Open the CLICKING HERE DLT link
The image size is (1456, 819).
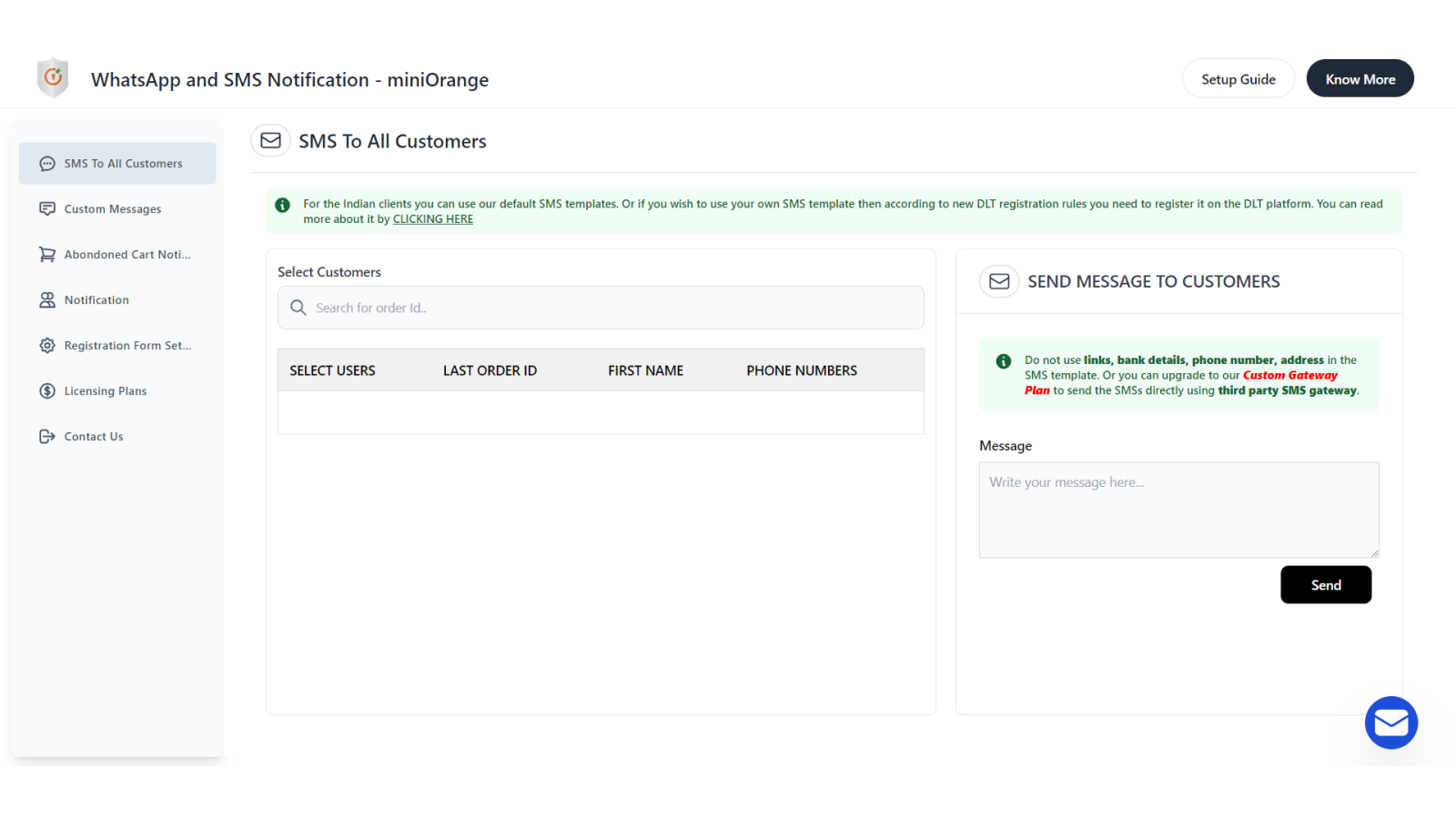432,218
